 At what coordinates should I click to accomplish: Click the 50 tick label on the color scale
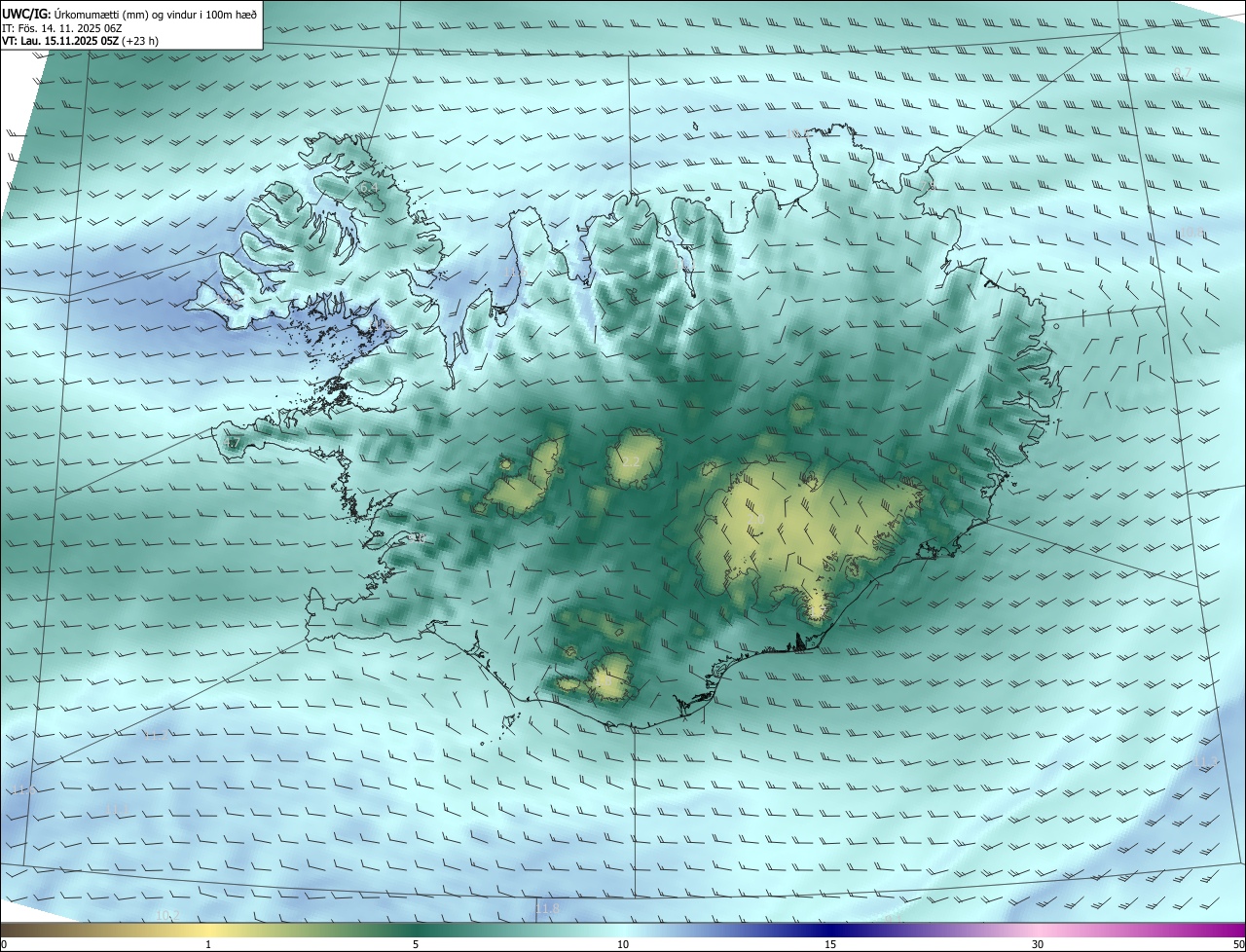1238,944
